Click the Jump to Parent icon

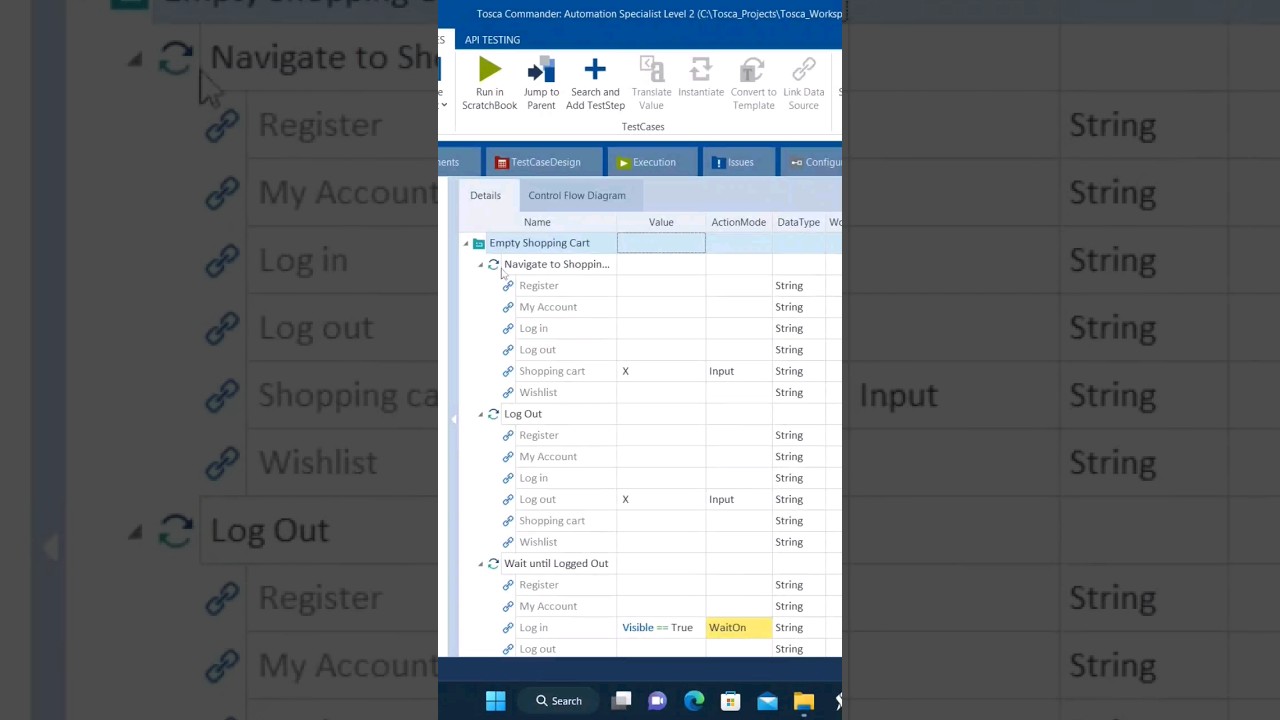tap(541, 70)
